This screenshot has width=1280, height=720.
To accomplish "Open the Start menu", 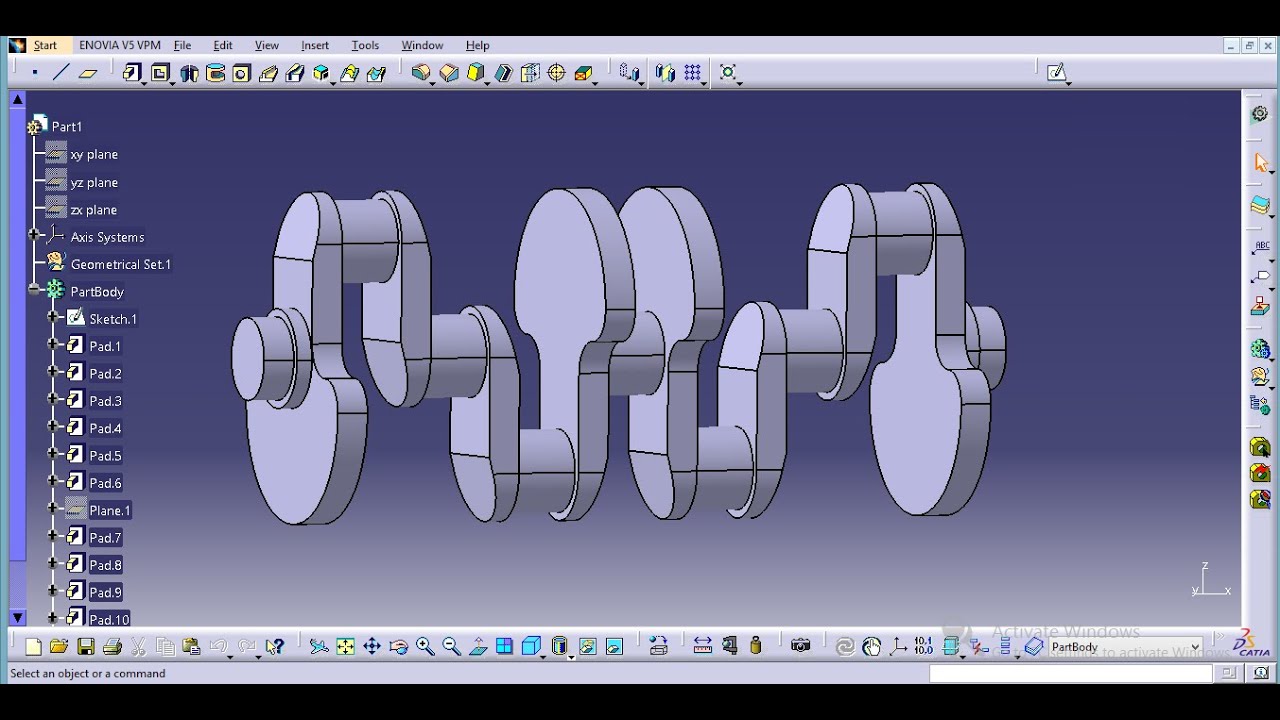I will pos(45,45).
